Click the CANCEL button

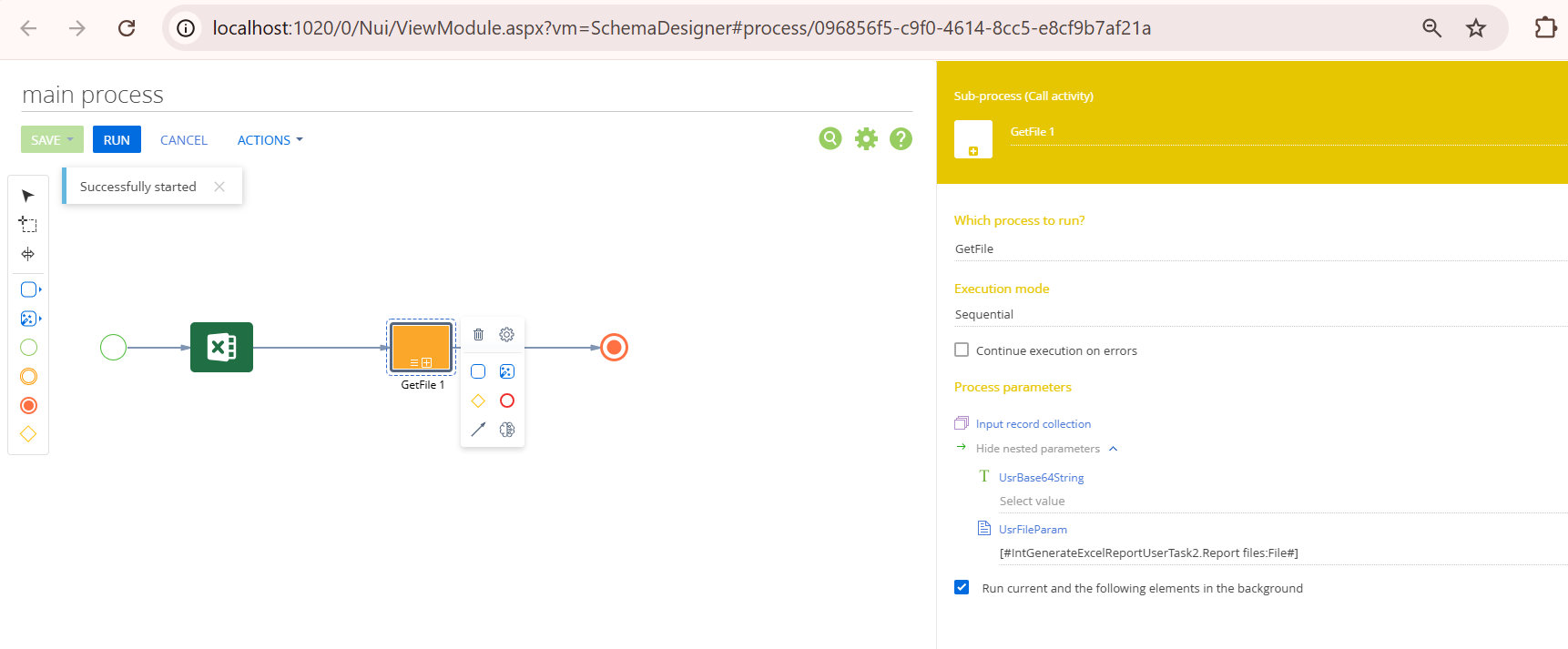pyautogui.click(x=184, y=140)
